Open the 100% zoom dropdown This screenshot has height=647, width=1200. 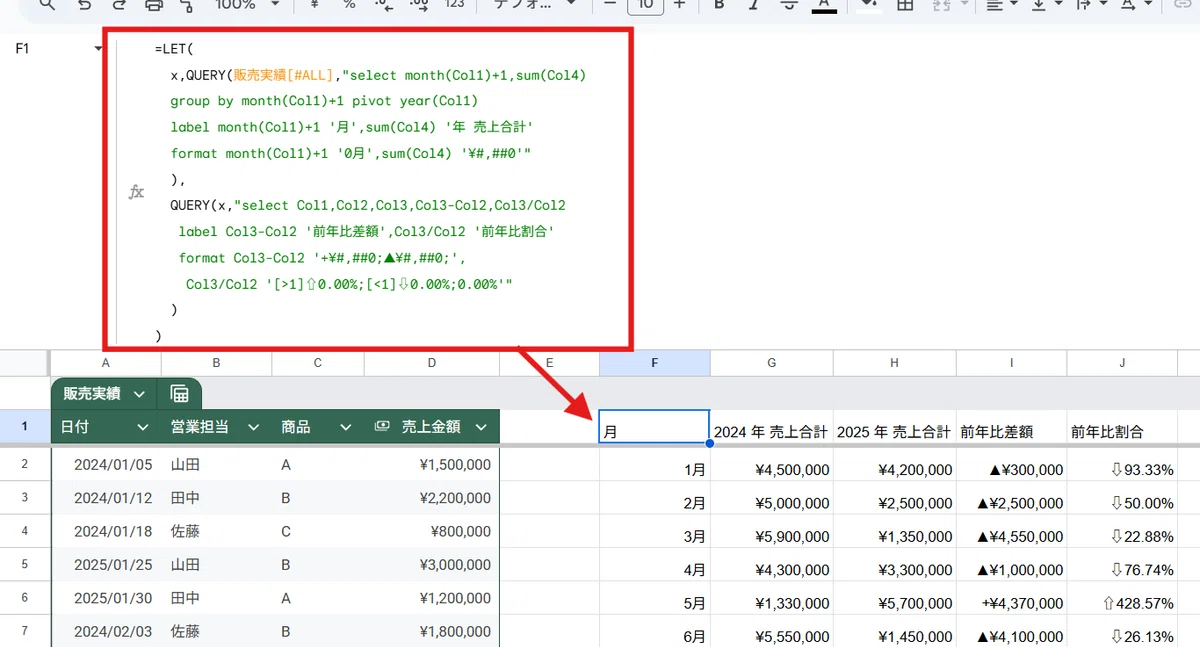(x=246, y=5)
